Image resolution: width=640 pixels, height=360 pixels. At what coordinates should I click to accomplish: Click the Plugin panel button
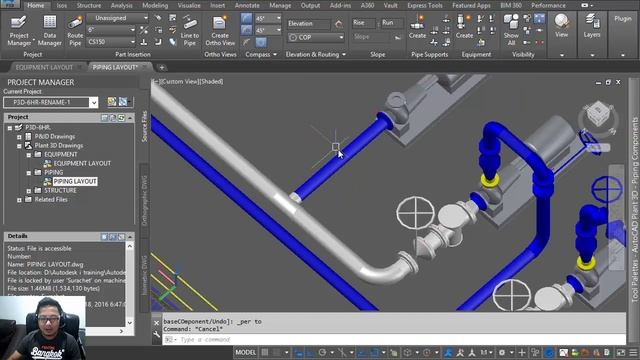[623, 18]
